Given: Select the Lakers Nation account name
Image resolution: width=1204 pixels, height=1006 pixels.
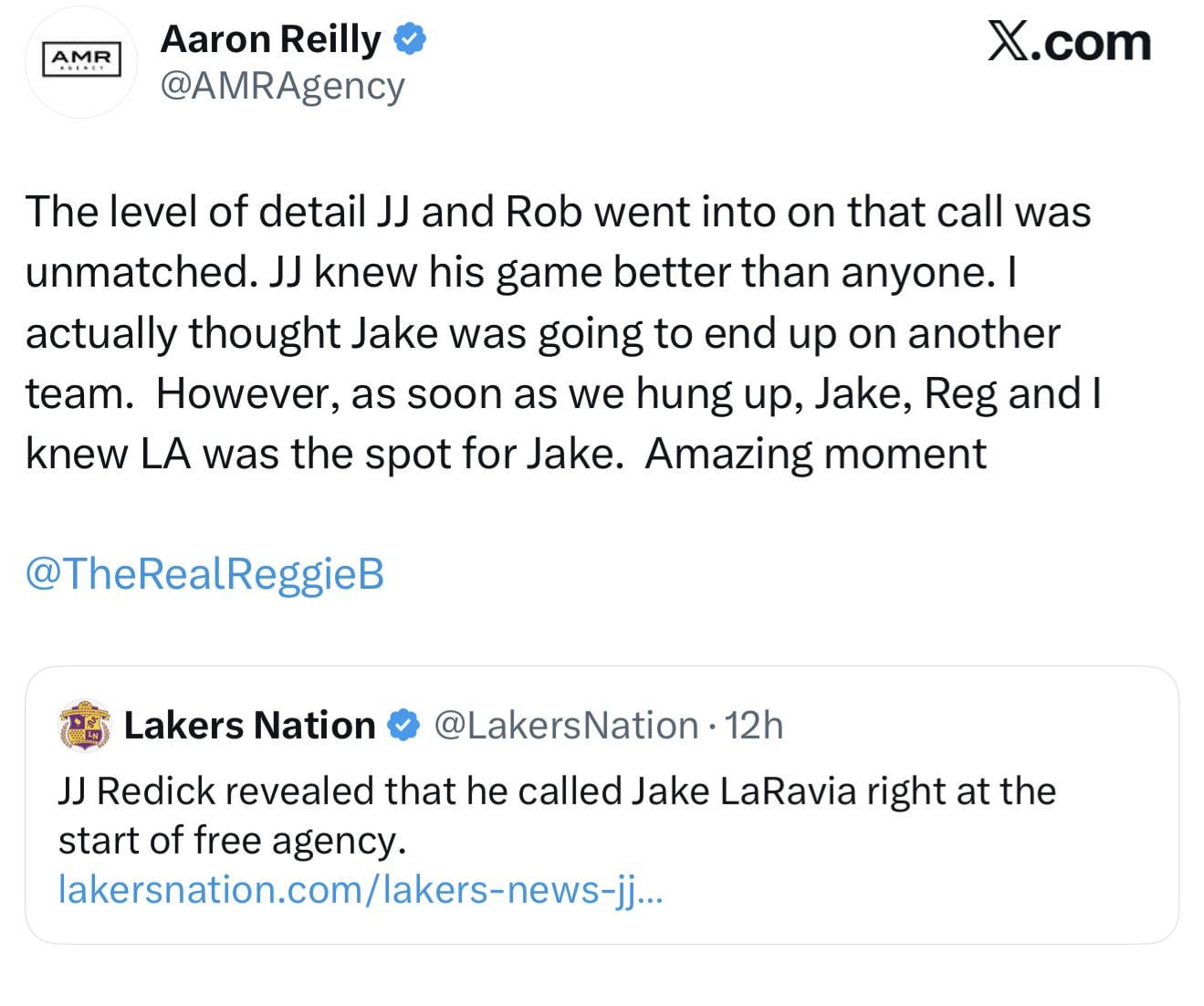Looking at the screenshot, I should (x=249, y=726).
